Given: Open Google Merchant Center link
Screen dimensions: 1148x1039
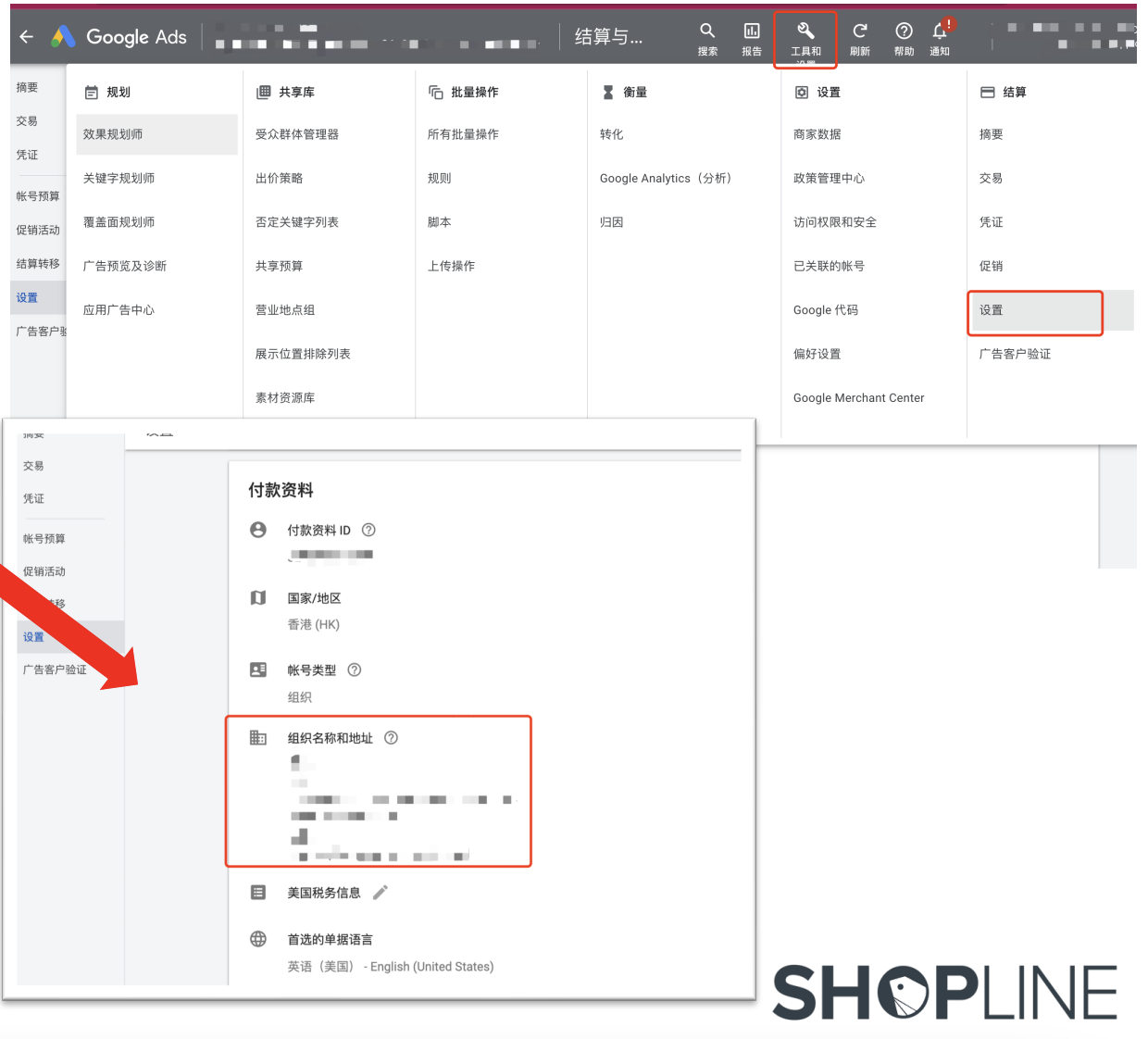Looking at the screenshot, I should 858,398.
